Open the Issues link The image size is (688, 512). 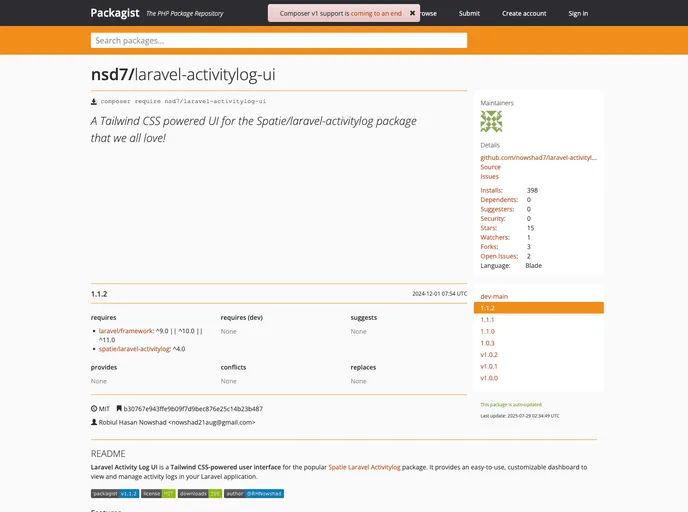[489, 176]
